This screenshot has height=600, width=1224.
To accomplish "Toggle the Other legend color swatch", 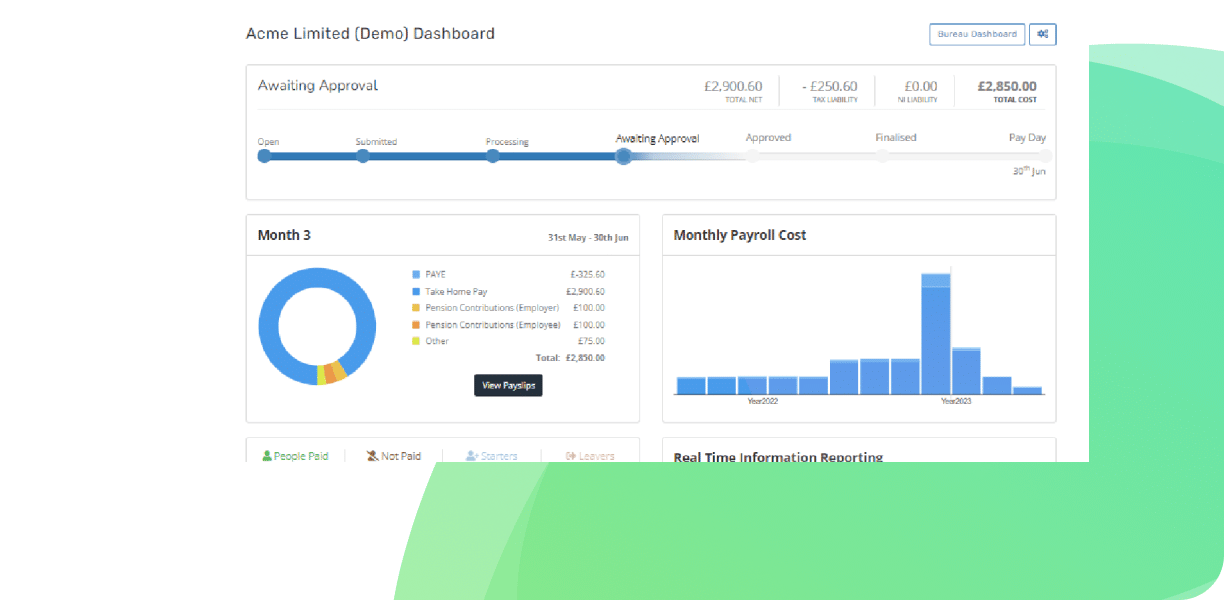I will pyautogui.click(x=416, y=341).
